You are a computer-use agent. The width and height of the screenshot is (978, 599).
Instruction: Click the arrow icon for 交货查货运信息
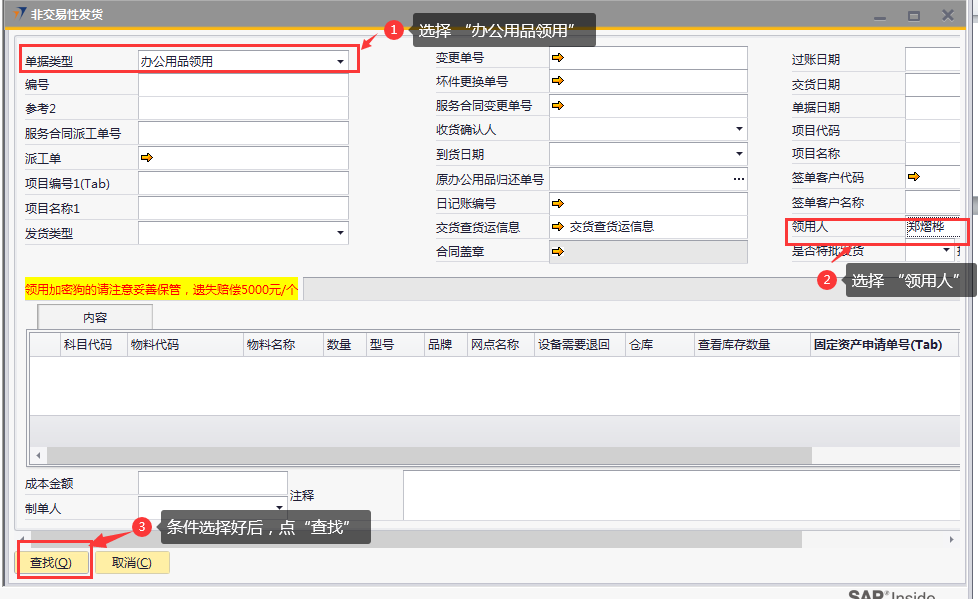[558, 227]
